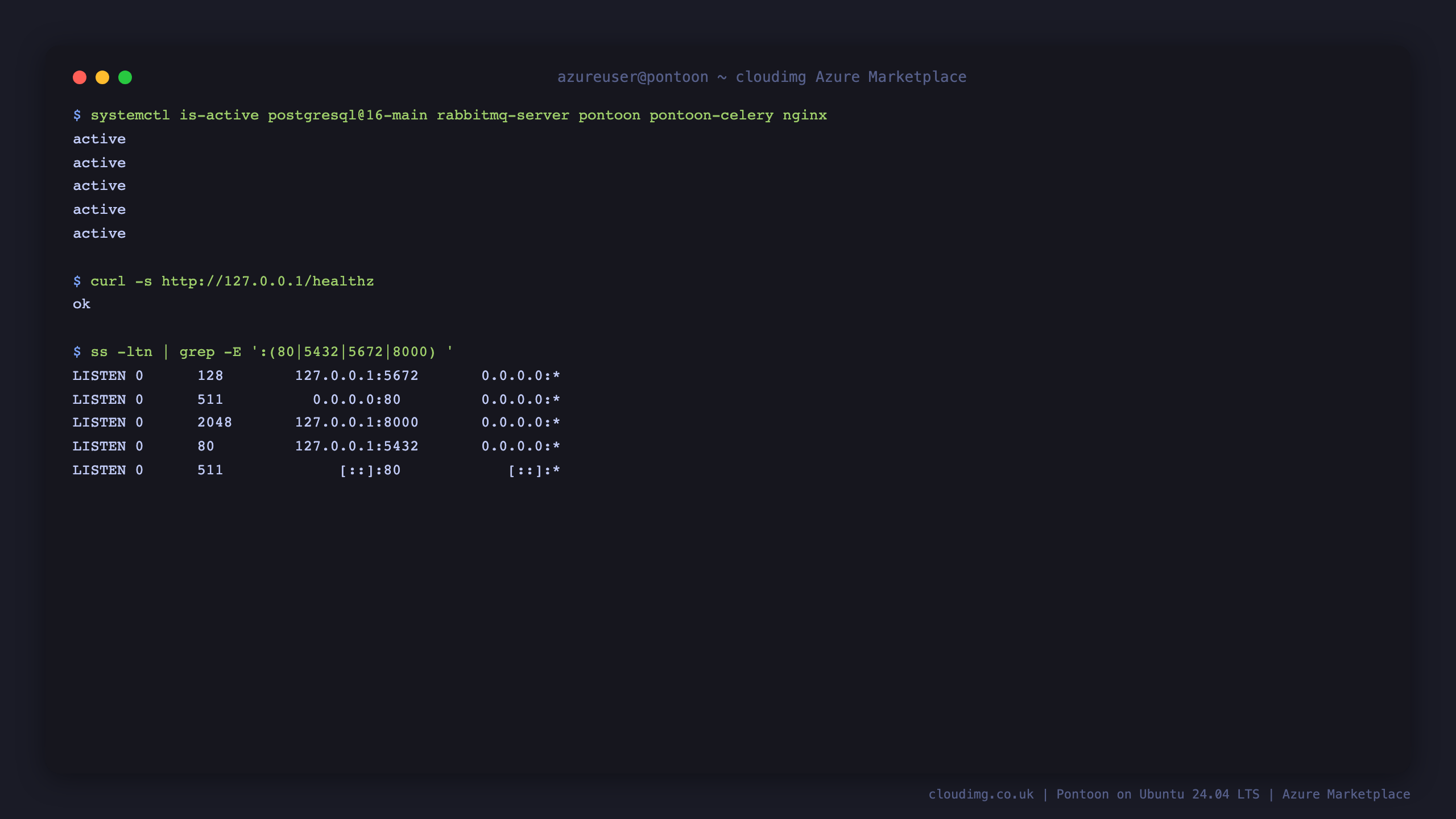Click the yellow minimize window dot

(x=102, y=77)
